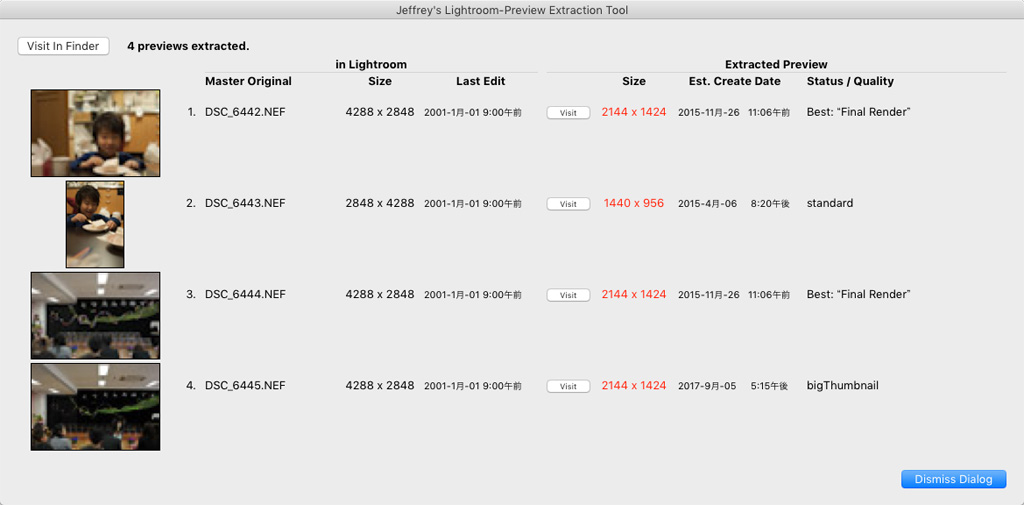Click the '4 previews extracted.' message

point(188,46)
